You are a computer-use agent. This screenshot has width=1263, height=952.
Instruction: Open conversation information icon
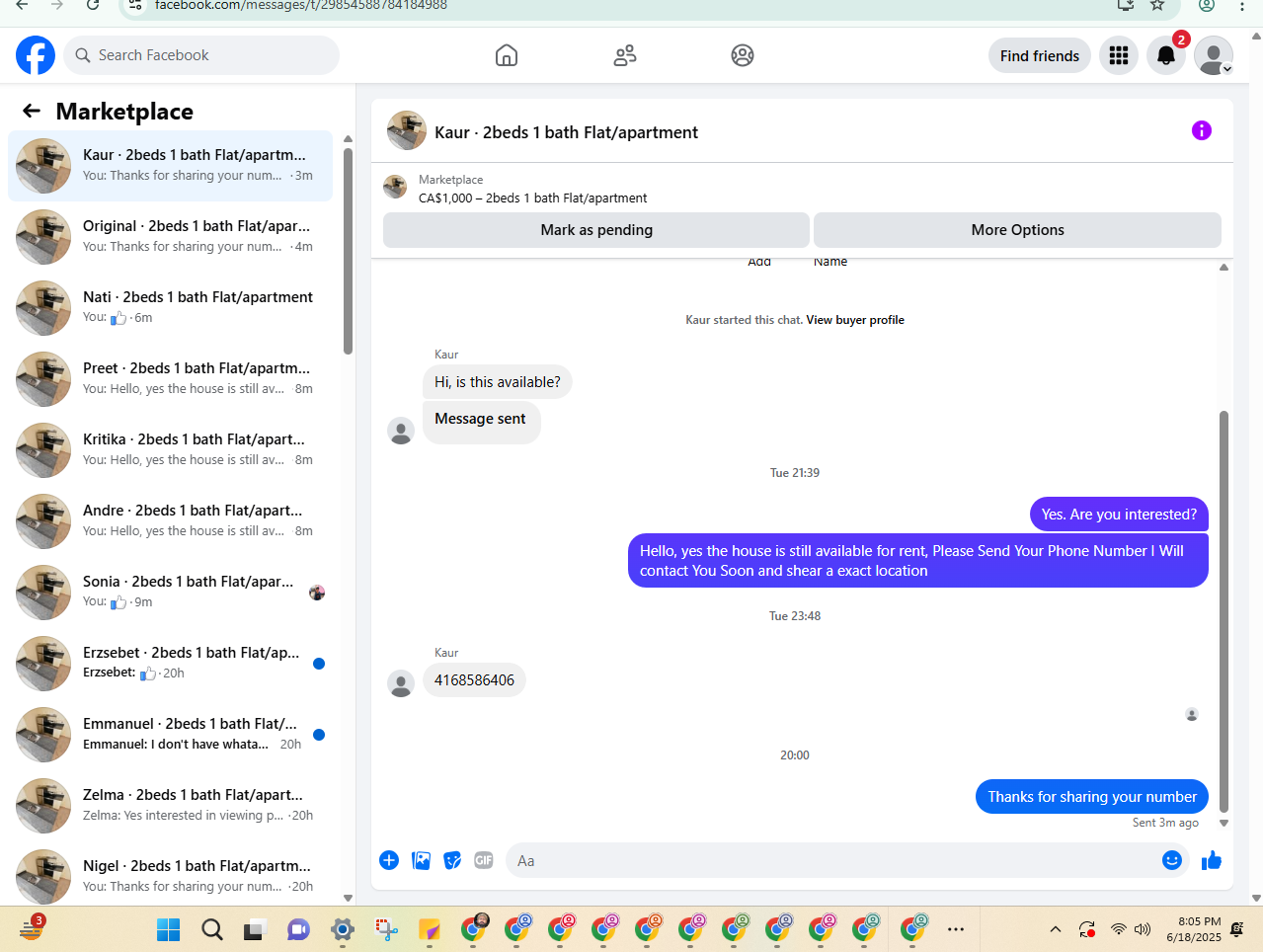1202,130
